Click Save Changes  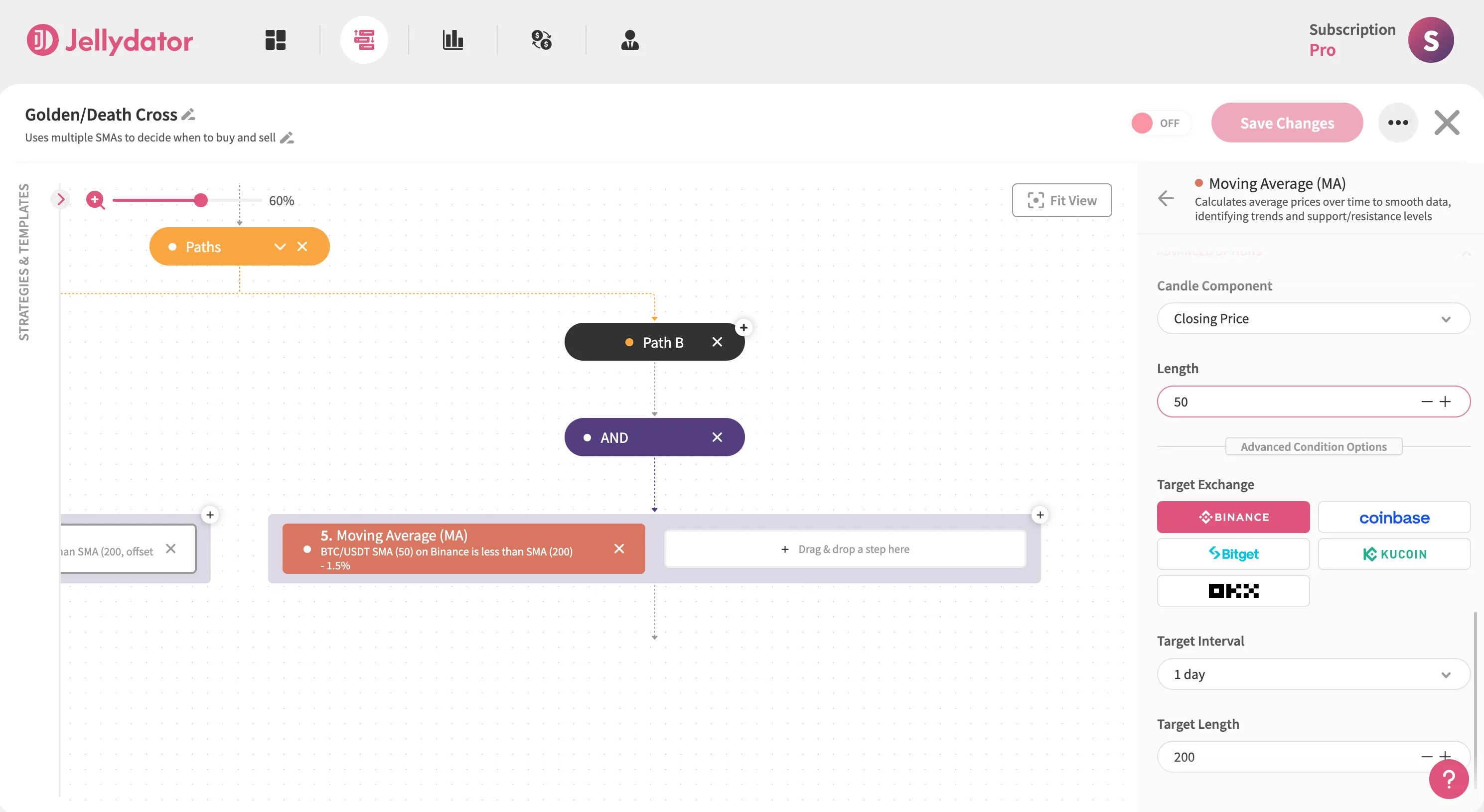click(x=1287, y=123)
